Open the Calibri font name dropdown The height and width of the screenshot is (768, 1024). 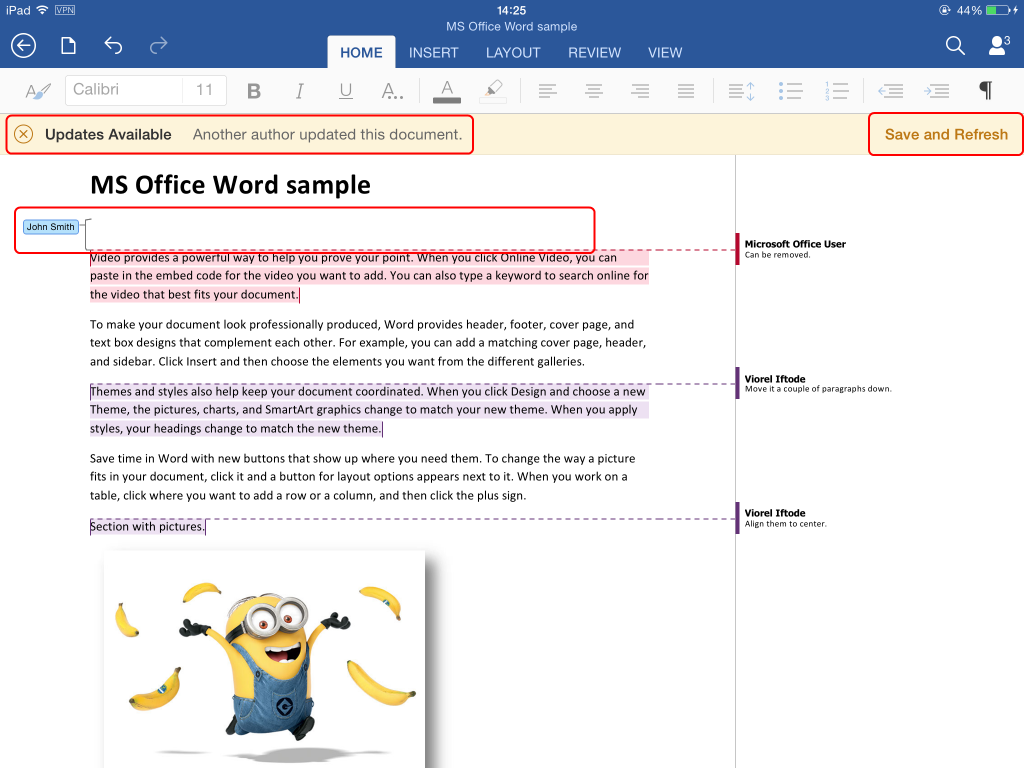124,90
